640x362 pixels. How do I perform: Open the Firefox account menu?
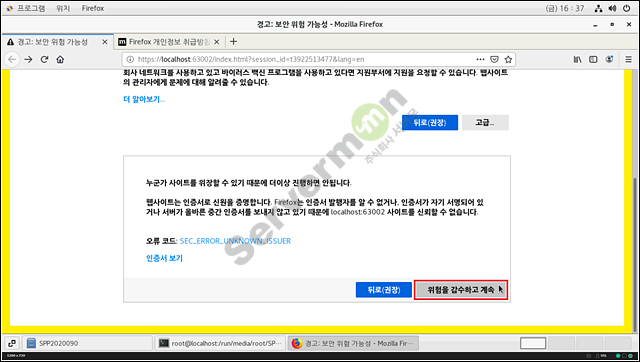point(609,60)
